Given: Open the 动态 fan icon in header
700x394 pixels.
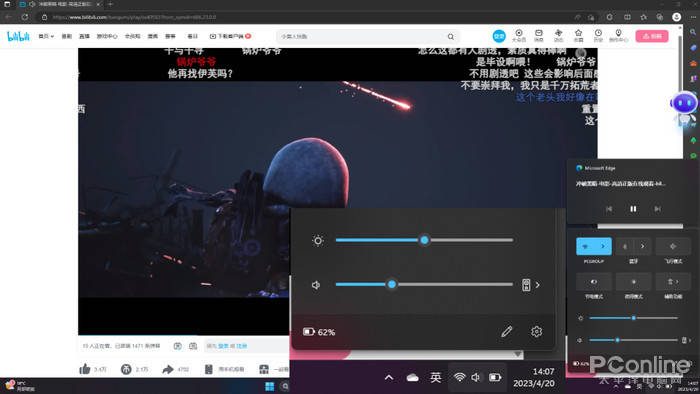Looking at the screenshot, I should (x=558, y=36).
